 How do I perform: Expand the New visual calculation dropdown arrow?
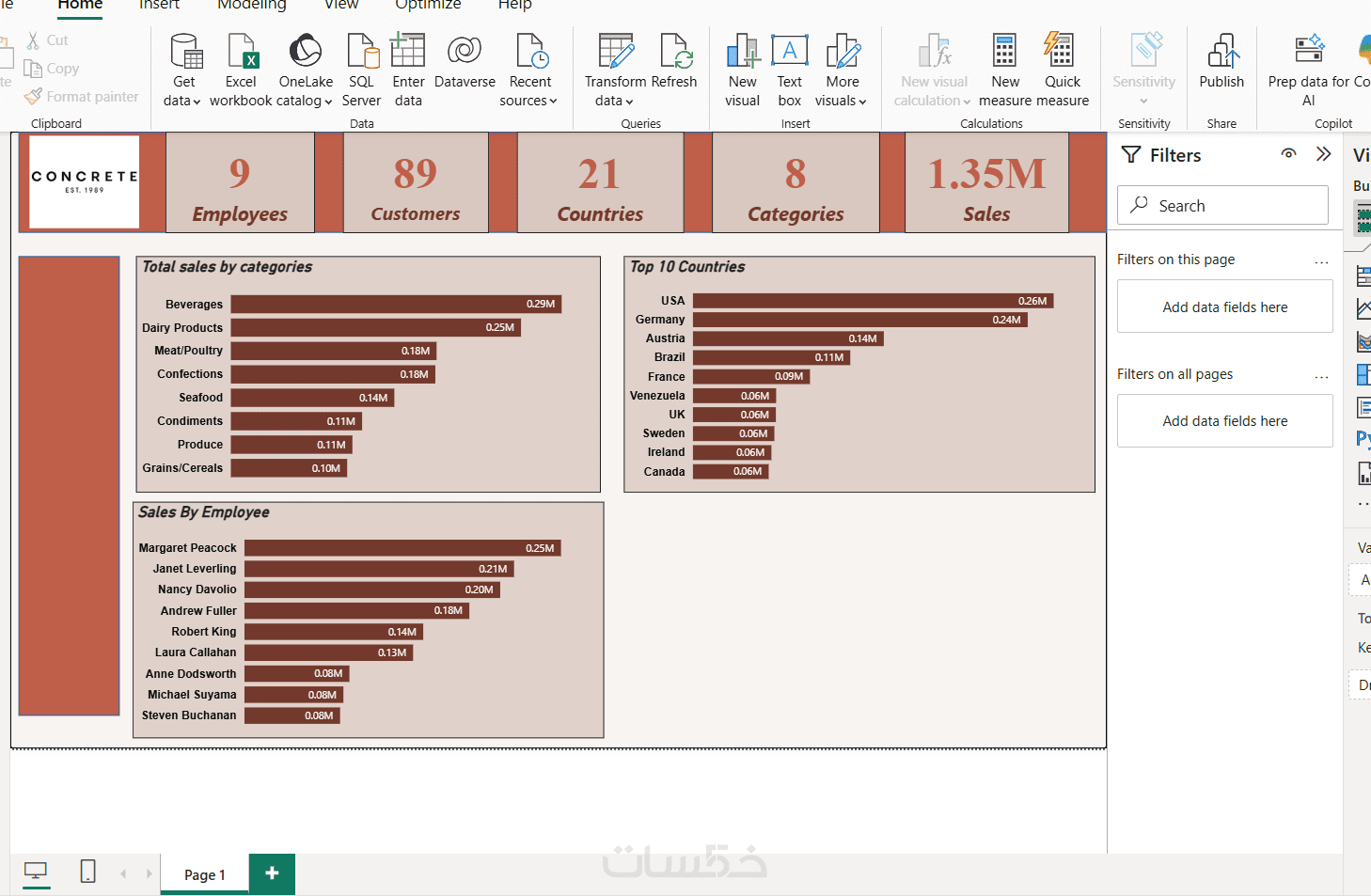point(967,102)
